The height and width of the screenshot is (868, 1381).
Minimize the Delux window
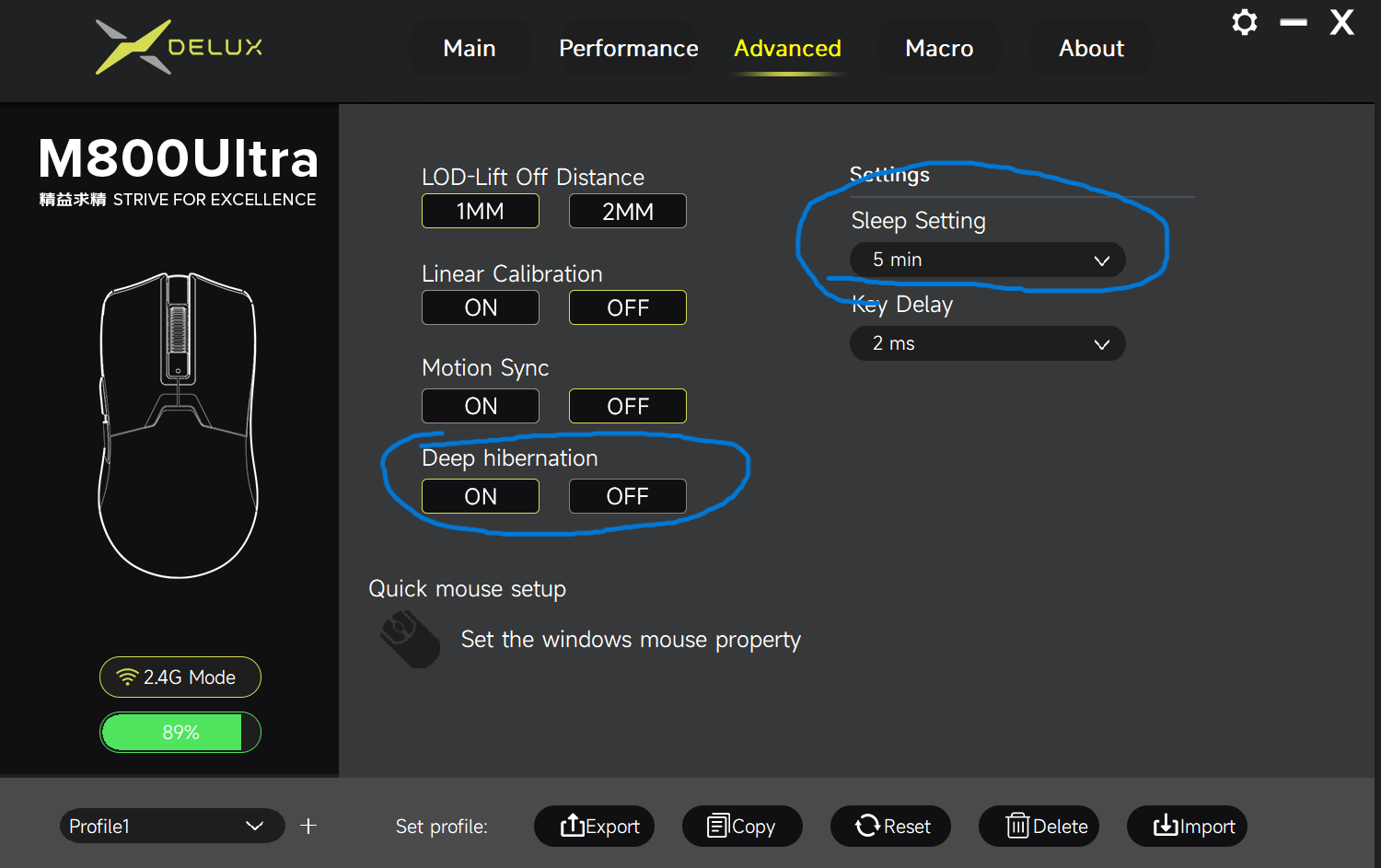(x=1294, y=23)
